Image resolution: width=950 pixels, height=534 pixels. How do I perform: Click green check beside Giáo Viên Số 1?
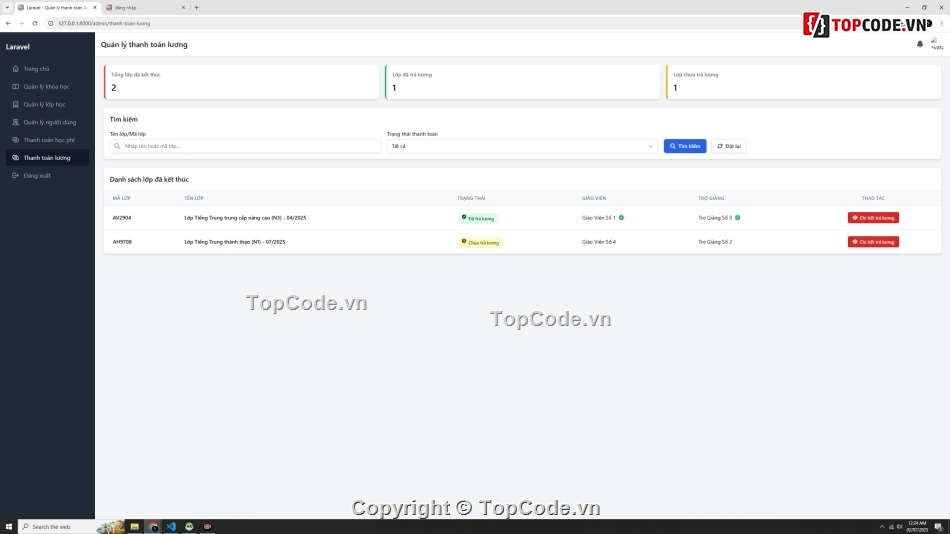point(622,218)
